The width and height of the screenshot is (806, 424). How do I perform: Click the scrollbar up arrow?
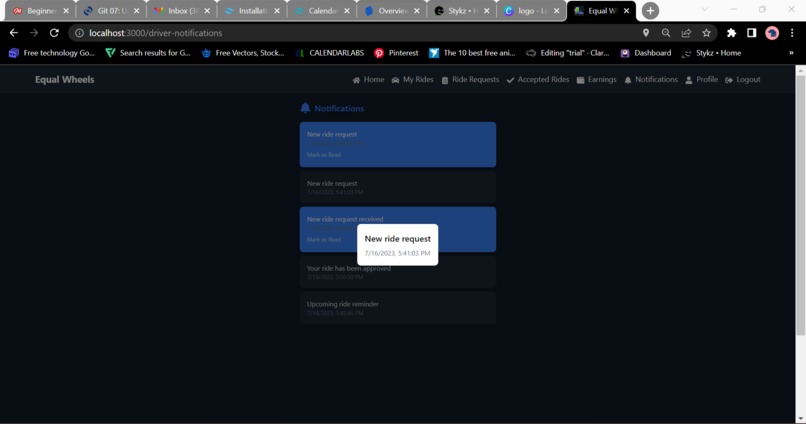pos(800,71)
